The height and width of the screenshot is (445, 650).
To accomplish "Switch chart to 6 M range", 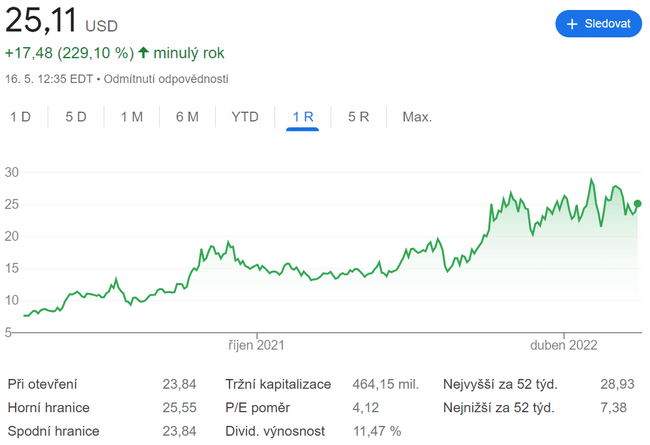I will tap(187, 117).
